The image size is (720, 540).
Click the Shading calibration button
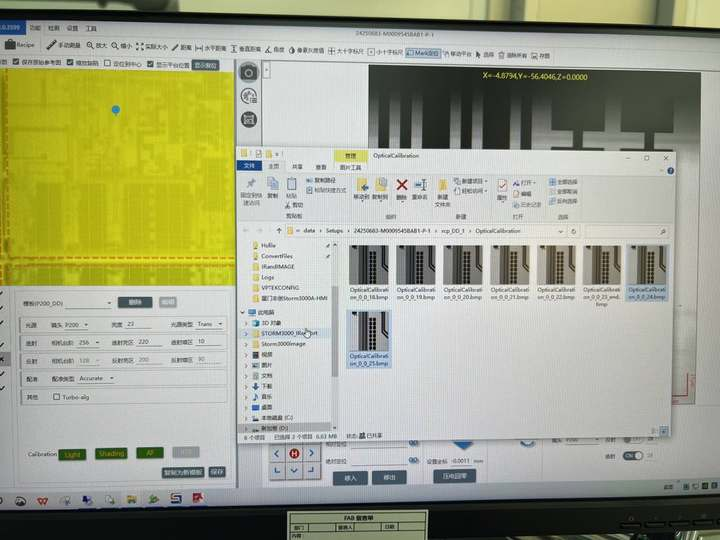[111, 454]
